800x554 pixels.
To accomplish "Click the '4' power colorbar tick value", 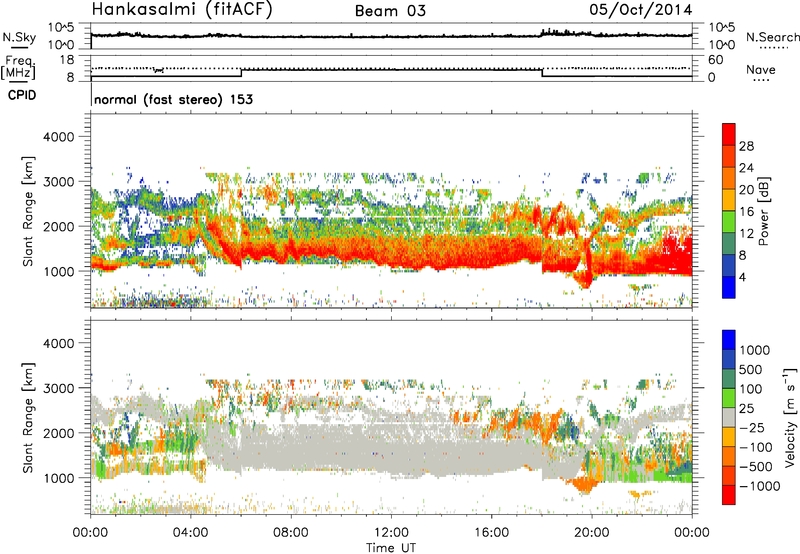I will point(742,278).
